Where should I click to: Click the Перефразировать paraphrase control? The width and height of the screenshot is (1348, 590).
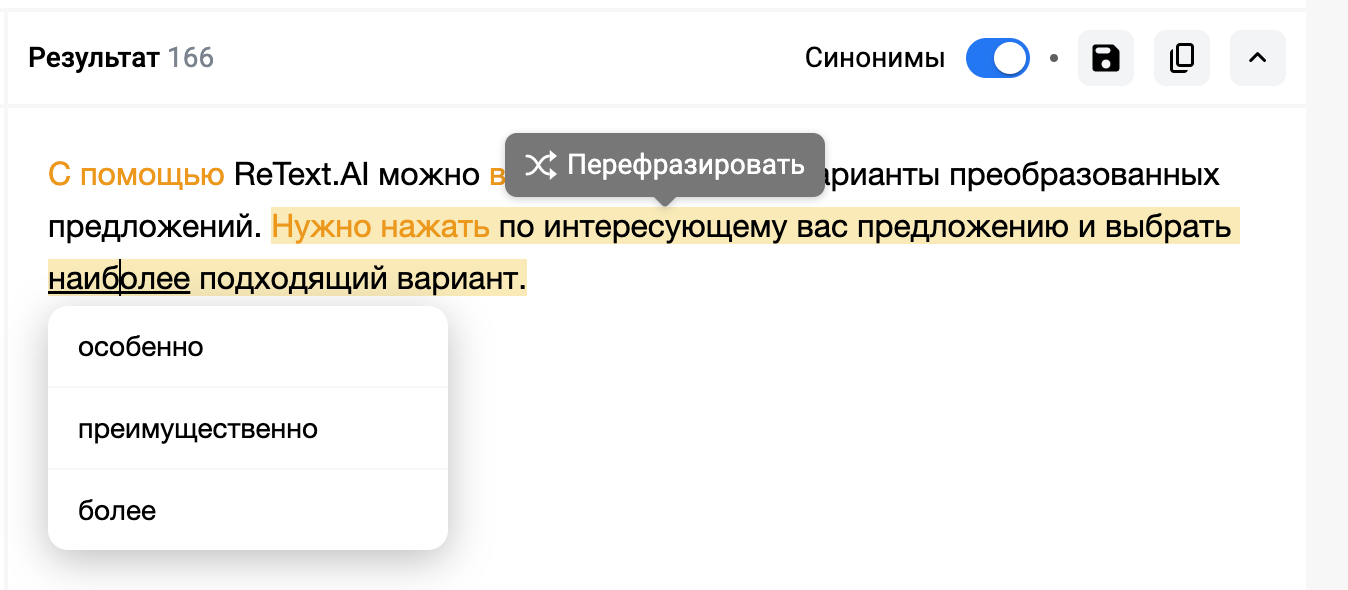pos(665,165)
